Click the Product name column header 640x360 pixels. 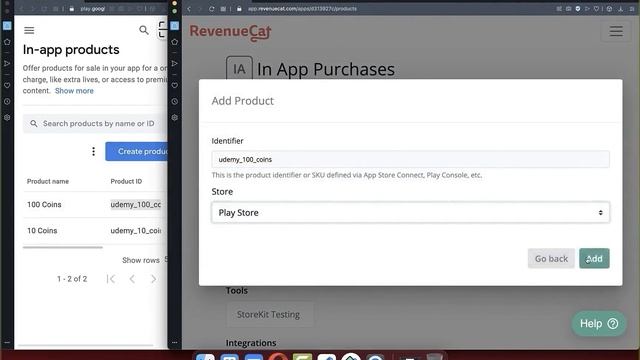(48, 181)
